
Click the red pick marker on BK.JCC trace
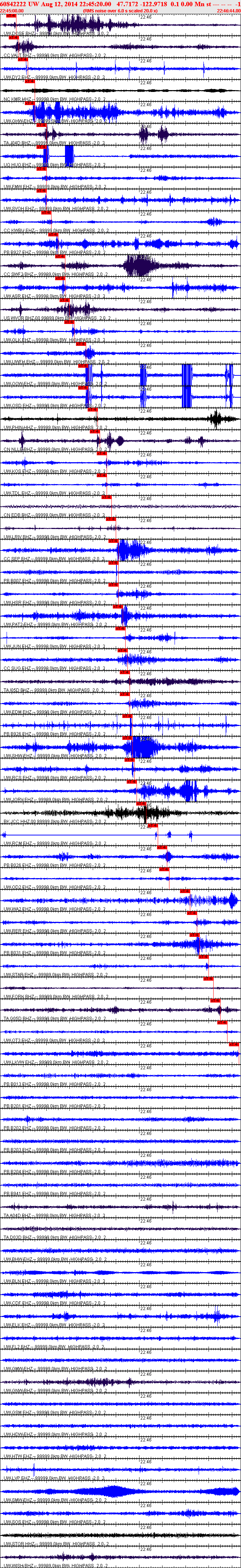point(141,803)
